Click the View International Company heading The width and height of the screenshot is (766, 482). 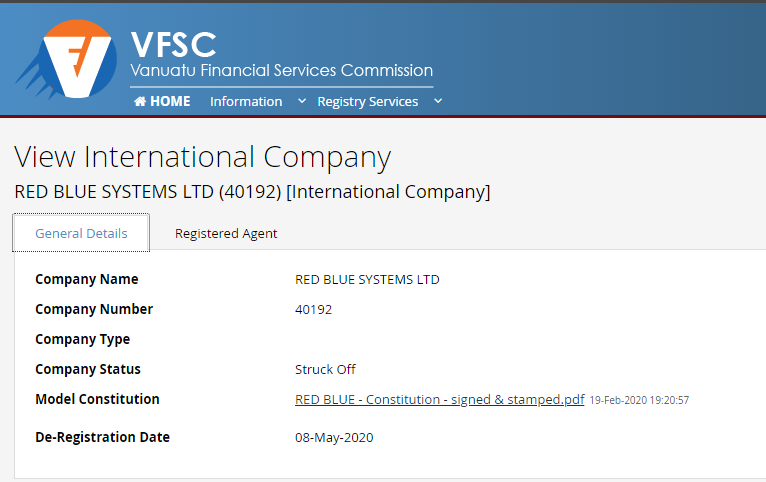202,157
